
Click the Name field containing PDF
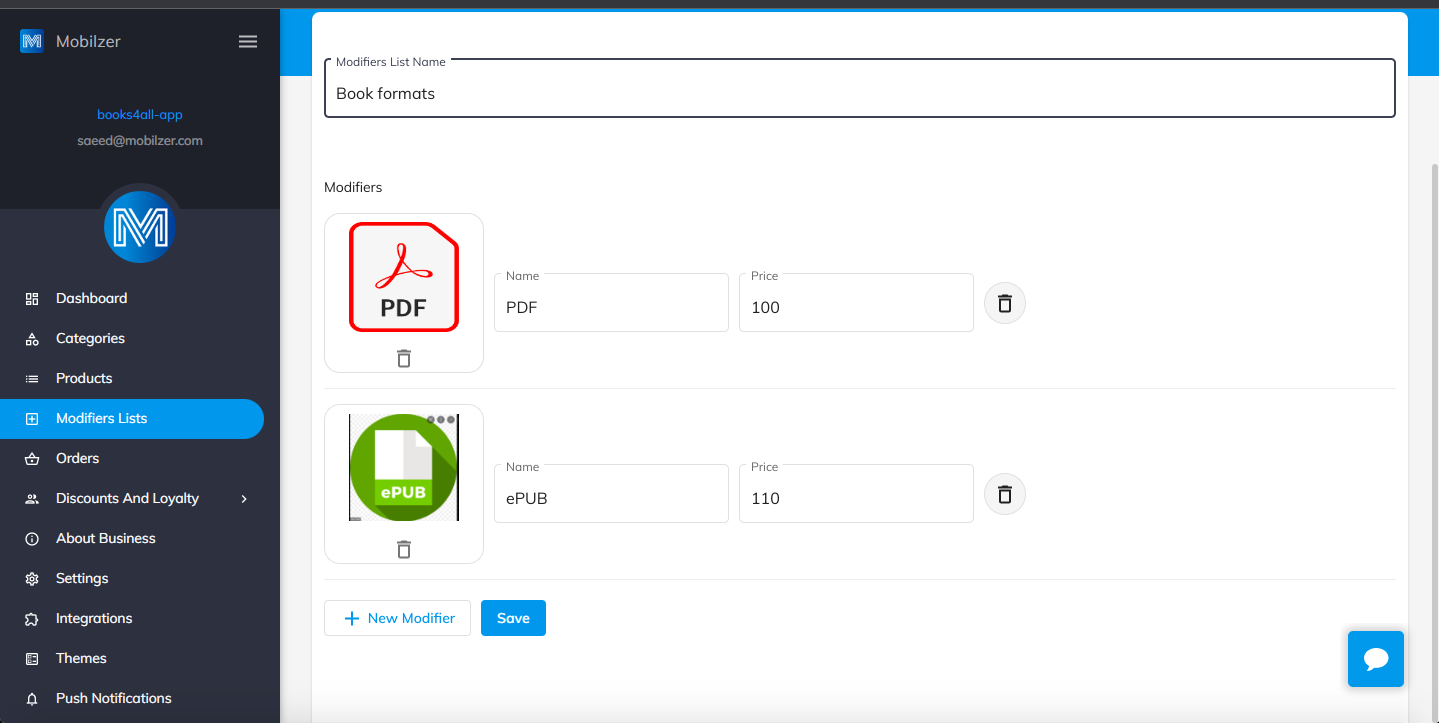point(611,303)
